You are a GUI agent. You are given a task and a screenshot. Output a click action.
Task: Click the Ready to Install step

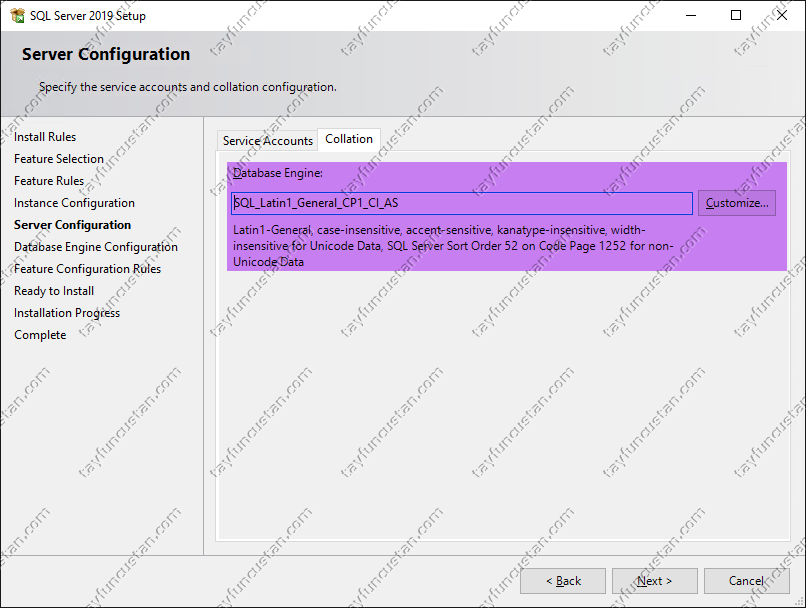coord(54,291)
